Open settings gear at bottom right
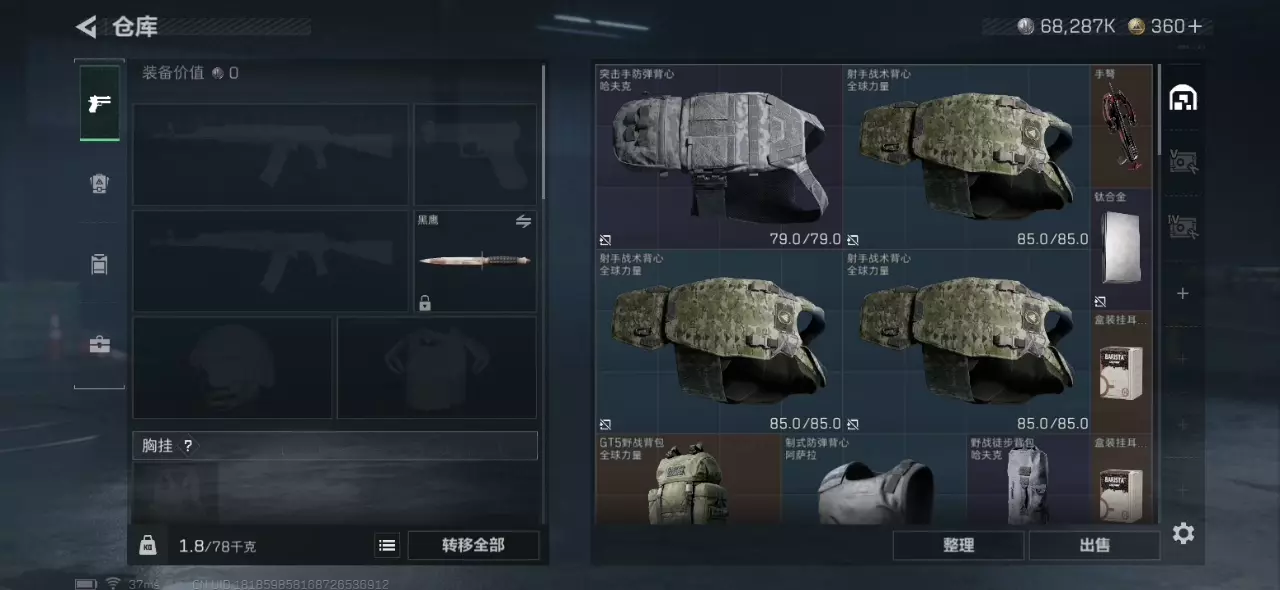 tap(1183, 533)
